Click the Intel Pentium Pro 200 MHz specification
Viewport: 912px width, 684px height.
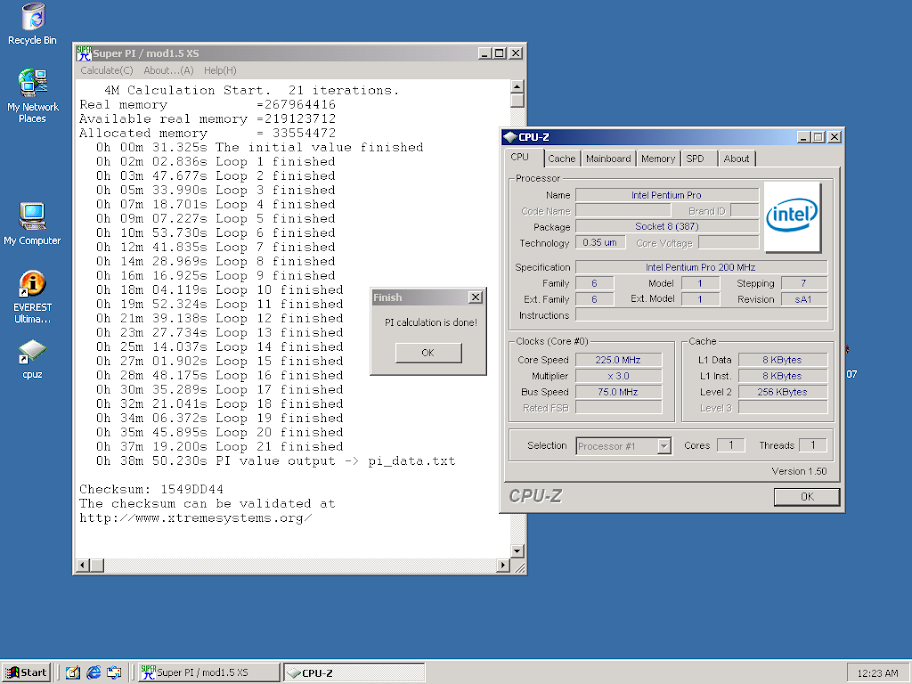tap(700, 267)
